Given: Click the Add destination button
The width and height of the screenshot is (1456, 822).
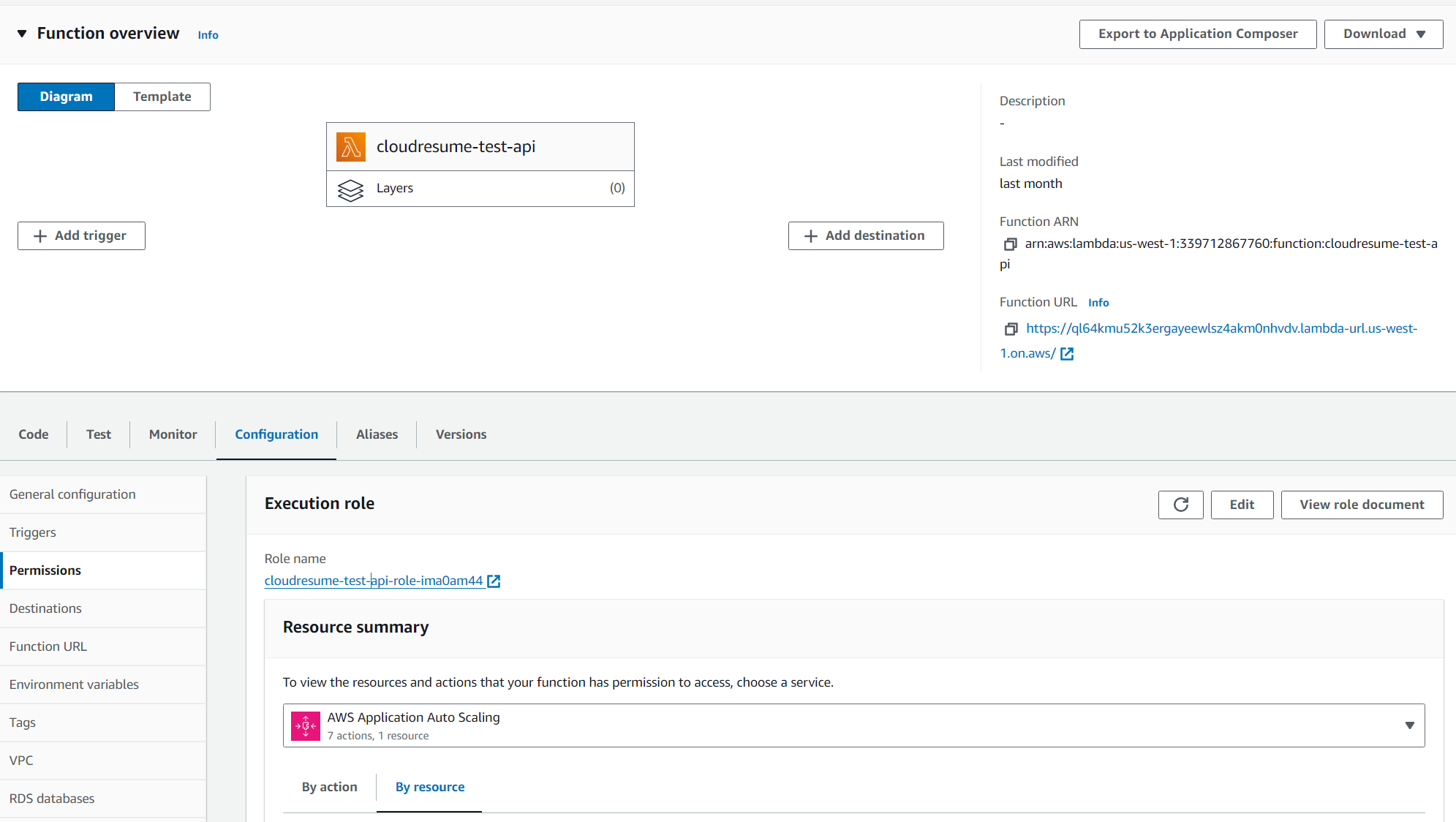Looking at the screenshot, I should click(x=866, y=235).
